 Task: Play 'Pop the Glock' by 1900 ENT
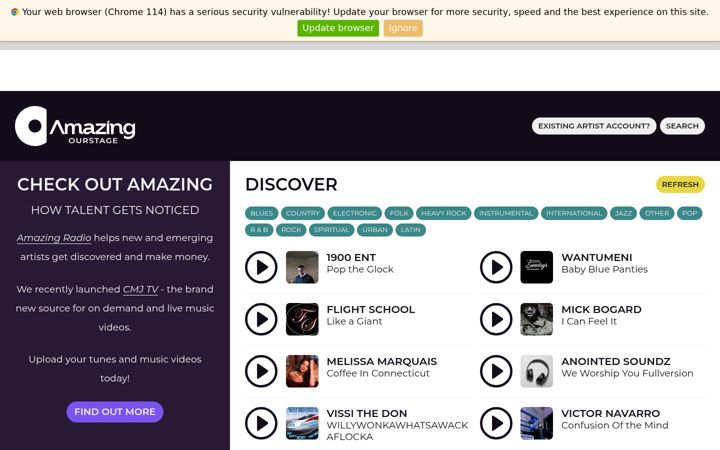(261, 267)
